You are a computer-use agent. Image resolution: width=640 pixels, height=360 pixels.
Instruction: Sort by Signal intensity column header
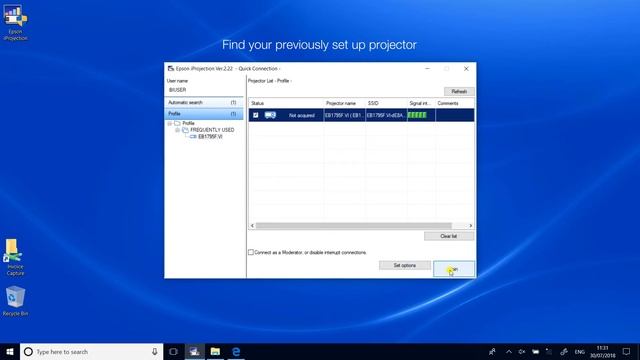pos(421,103)
